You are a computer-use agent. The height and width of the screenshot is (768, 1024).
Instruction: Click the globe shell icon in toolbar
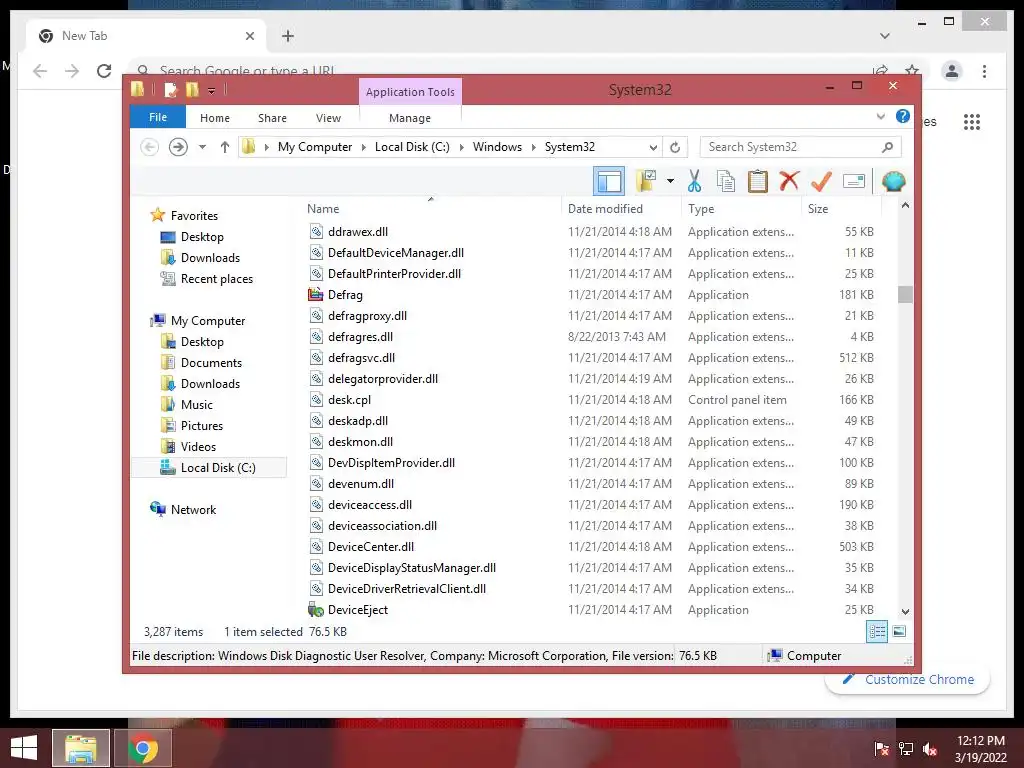click(893, 181)
